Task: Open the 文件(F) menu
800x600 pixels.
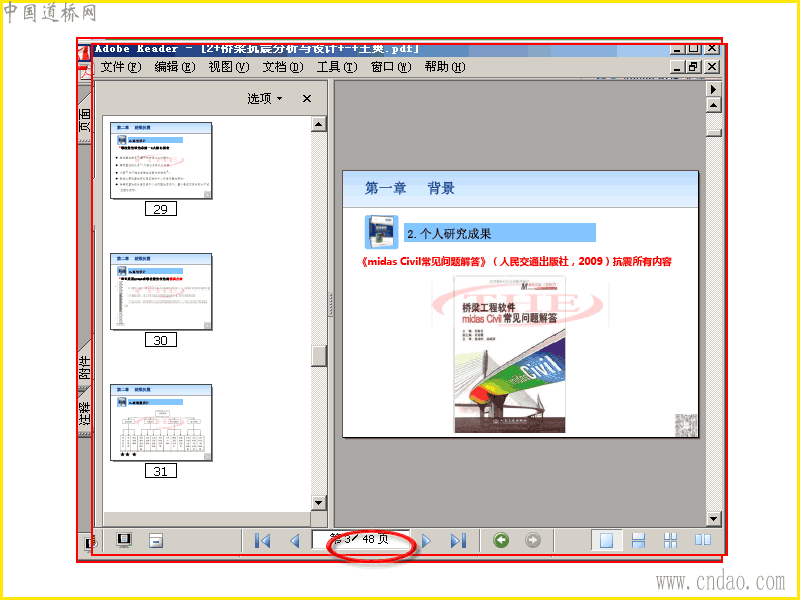Action: (x=120, y=67)
